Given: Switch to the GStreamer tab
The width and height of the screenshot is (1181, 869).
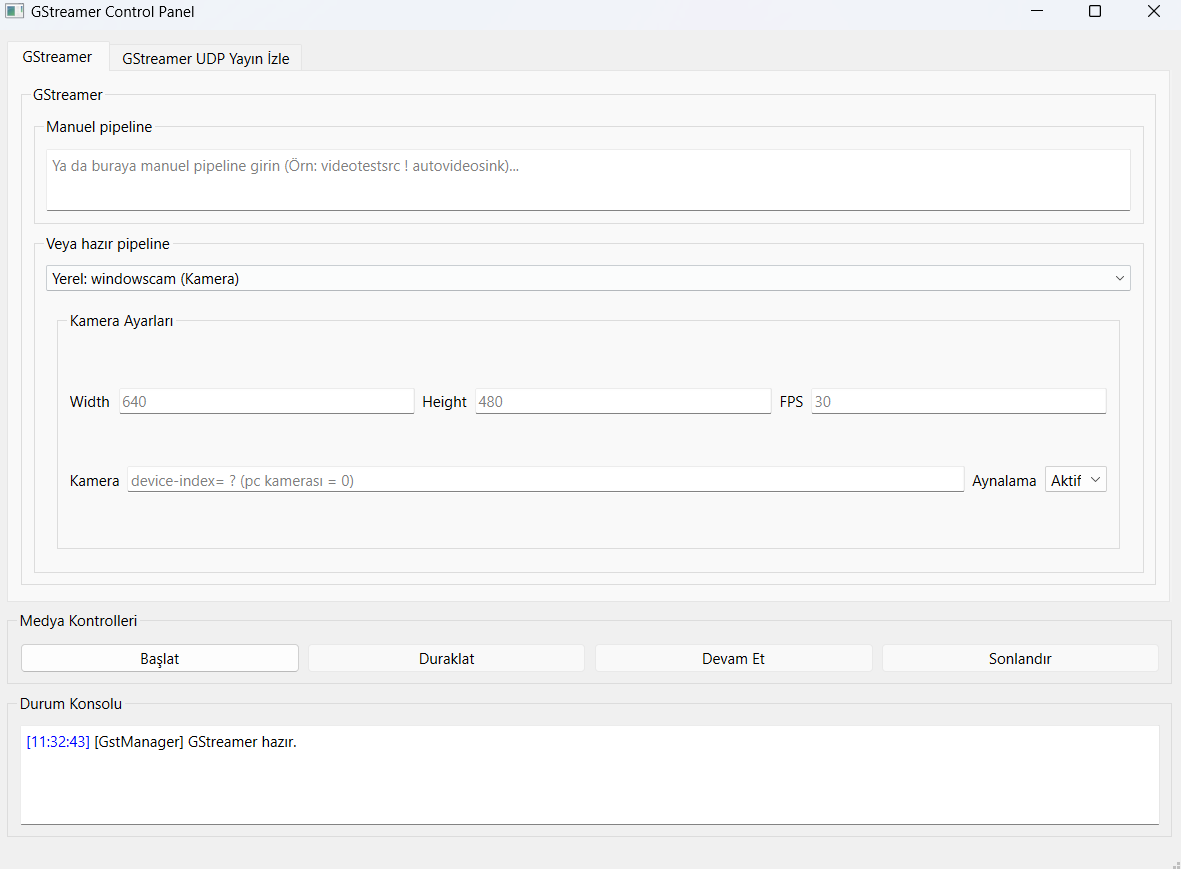Looking at the screenshot, I should pos(57,57).
